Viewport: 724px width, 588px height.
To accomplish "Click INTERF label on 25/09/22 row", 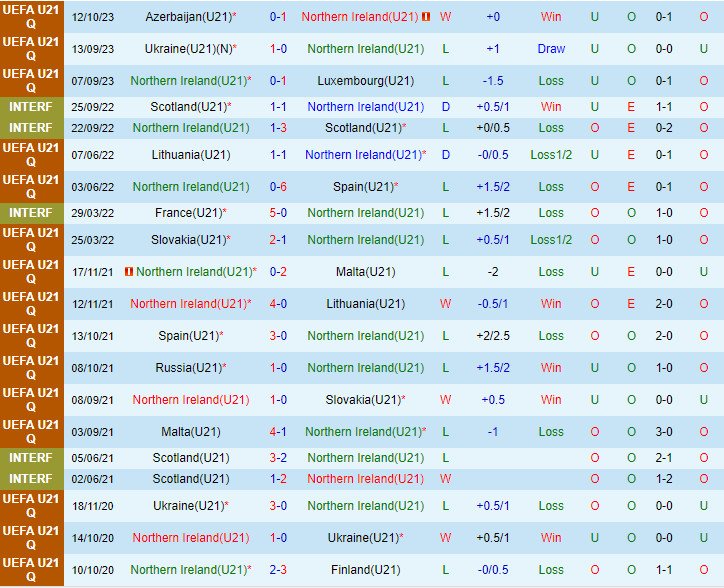I will pyautogui.click(x=31, y=107).
